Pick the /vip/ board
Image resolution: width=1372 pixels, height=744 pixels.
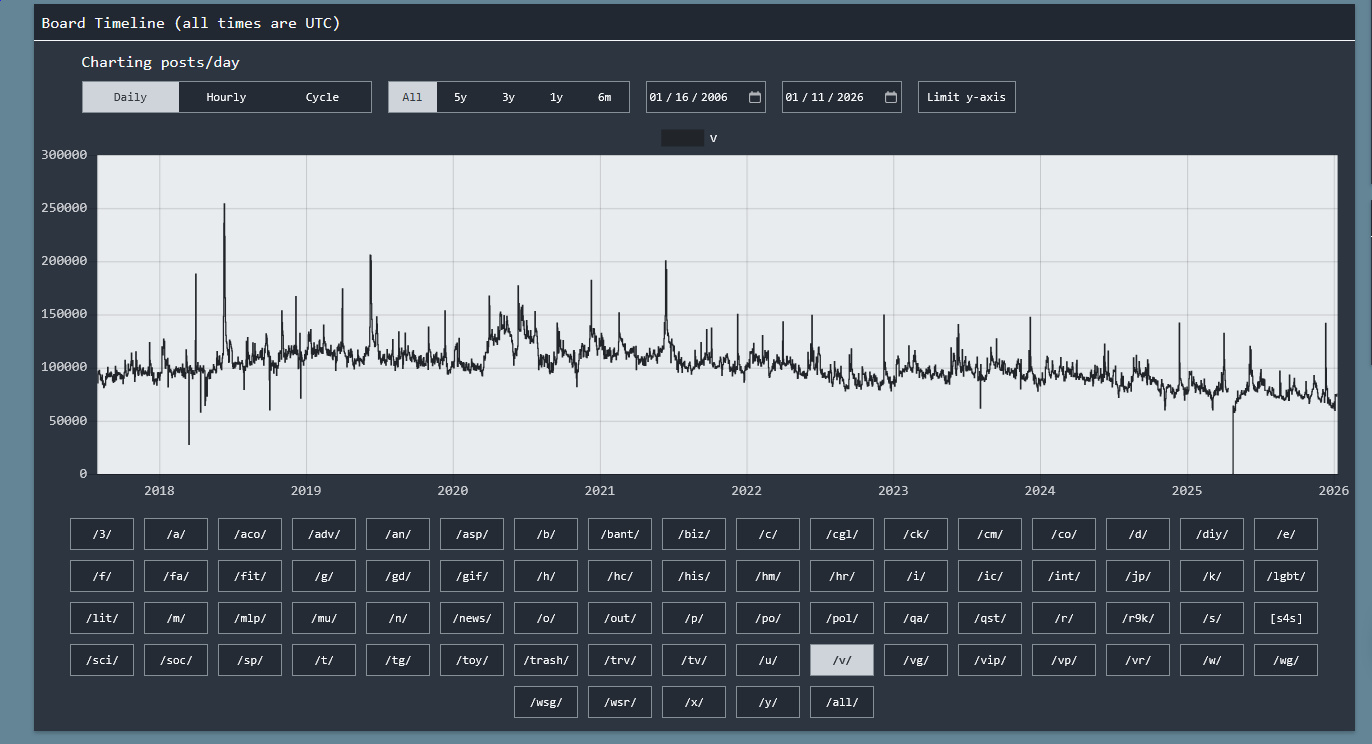tap(990, 660)
